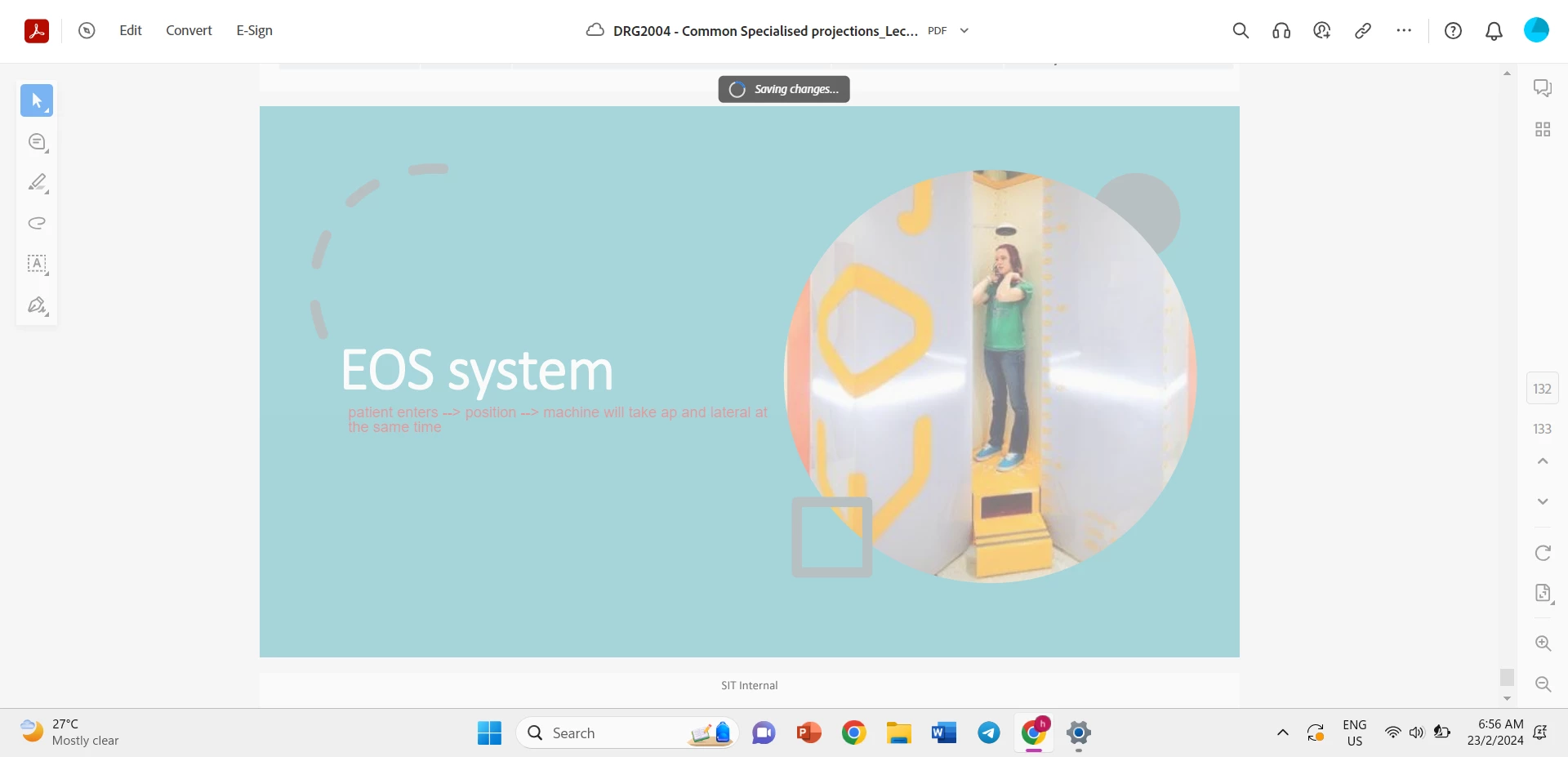Open Telegram from the taskbar
Viewport: 1568px width, 757px height.
988,733
